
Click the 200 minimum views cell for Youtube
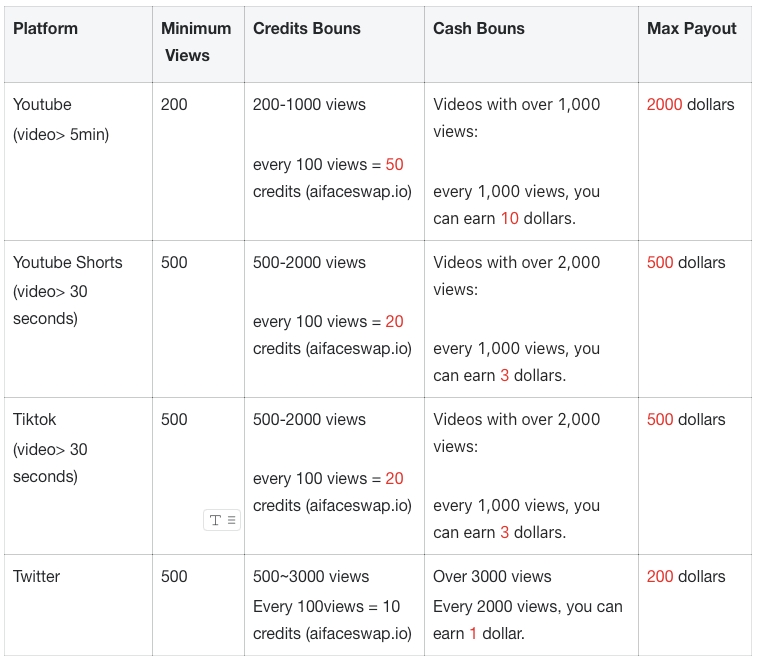coord(198,162)
